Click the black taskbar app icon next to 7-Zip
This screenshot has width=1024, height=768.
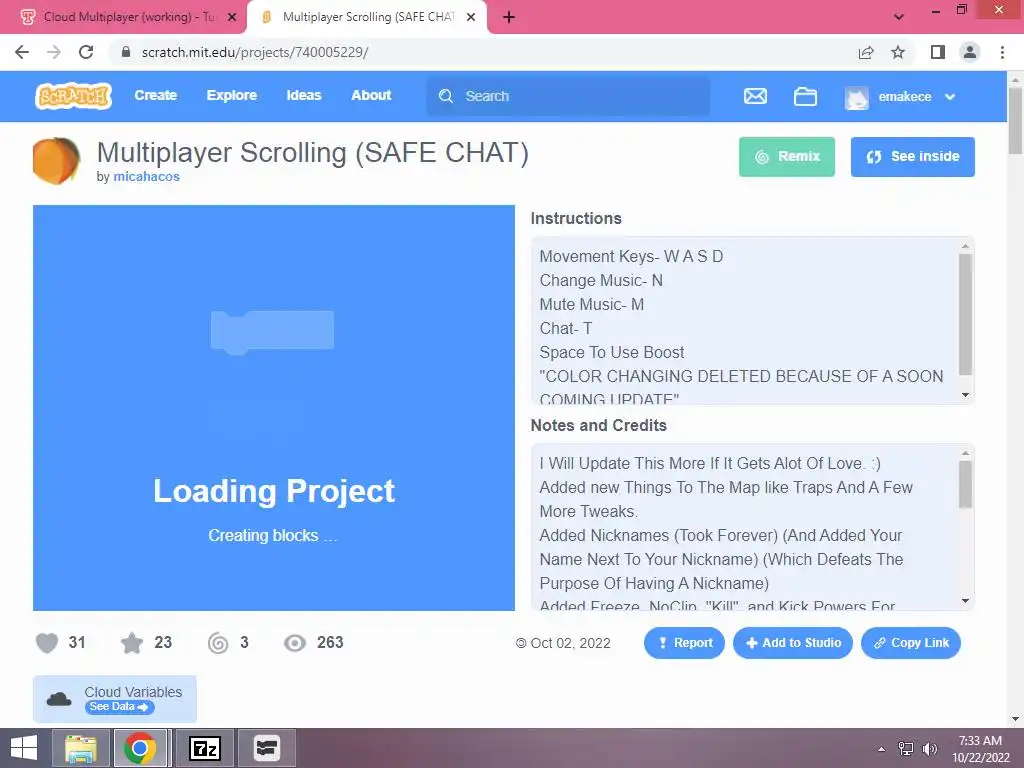[266, 748]
